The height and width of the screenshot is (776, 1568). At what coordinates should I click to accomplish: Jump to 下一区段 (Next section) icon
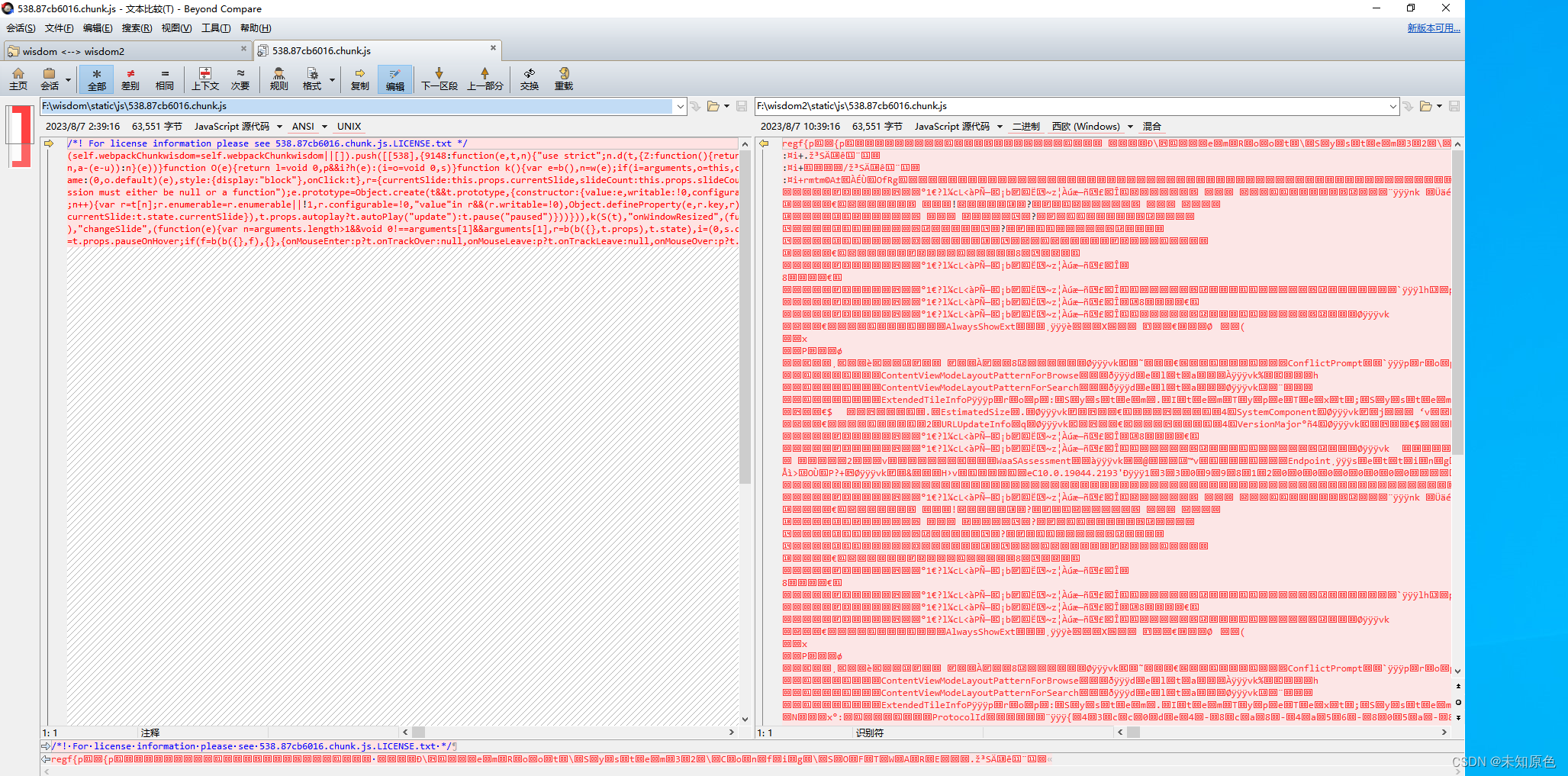tap(438, 79)
